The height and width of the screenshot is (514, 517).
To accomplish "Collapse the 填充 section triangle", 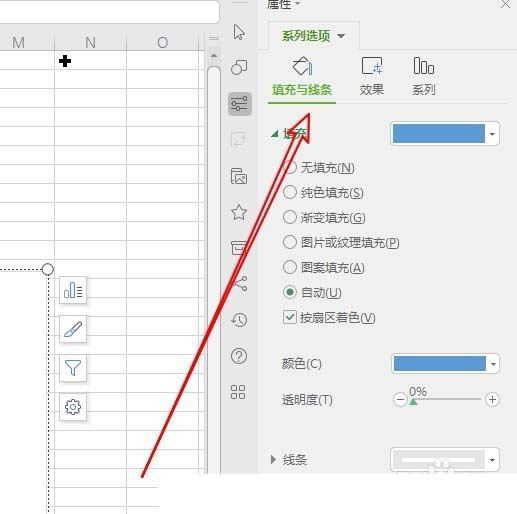I will [x=274, y=134].
